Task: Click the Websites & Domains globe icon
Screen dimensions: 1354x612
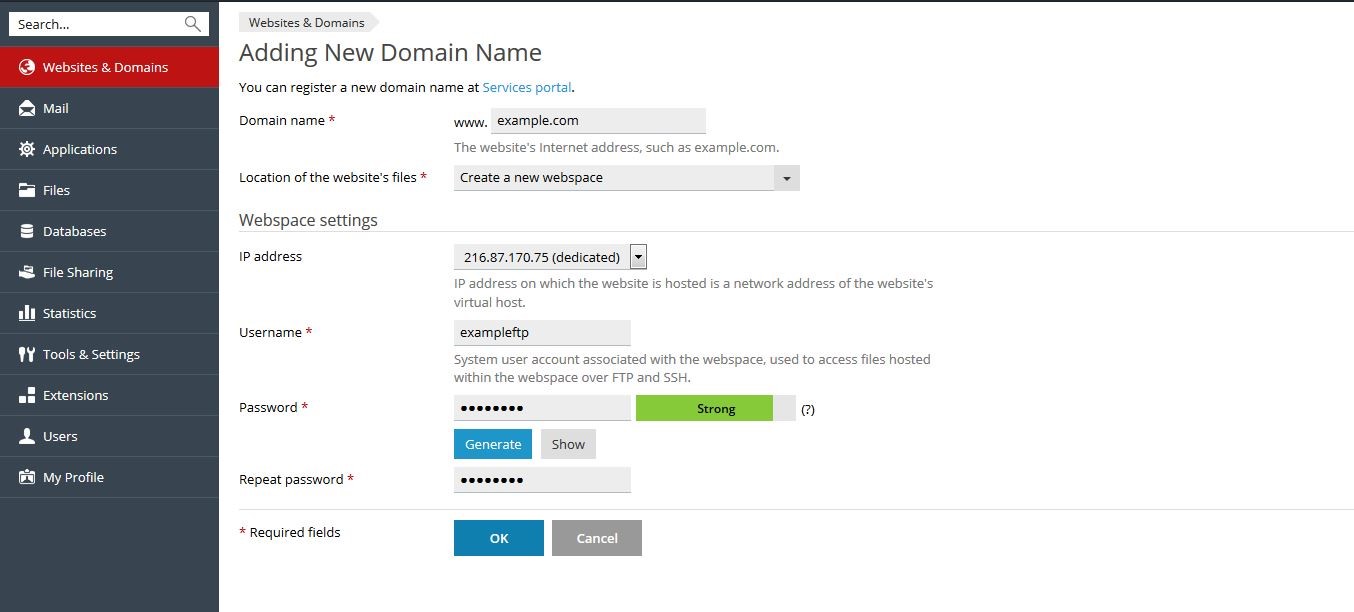Action: [x=27, y=67]
